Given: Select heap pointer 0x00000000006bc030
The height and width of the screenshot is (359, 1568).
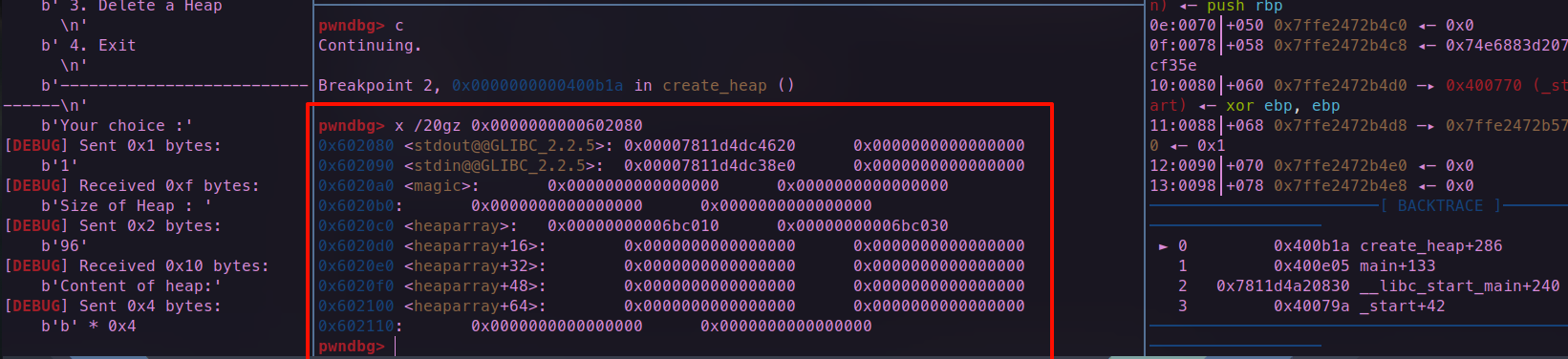Looking at the screenshot, I should (863, 225).
